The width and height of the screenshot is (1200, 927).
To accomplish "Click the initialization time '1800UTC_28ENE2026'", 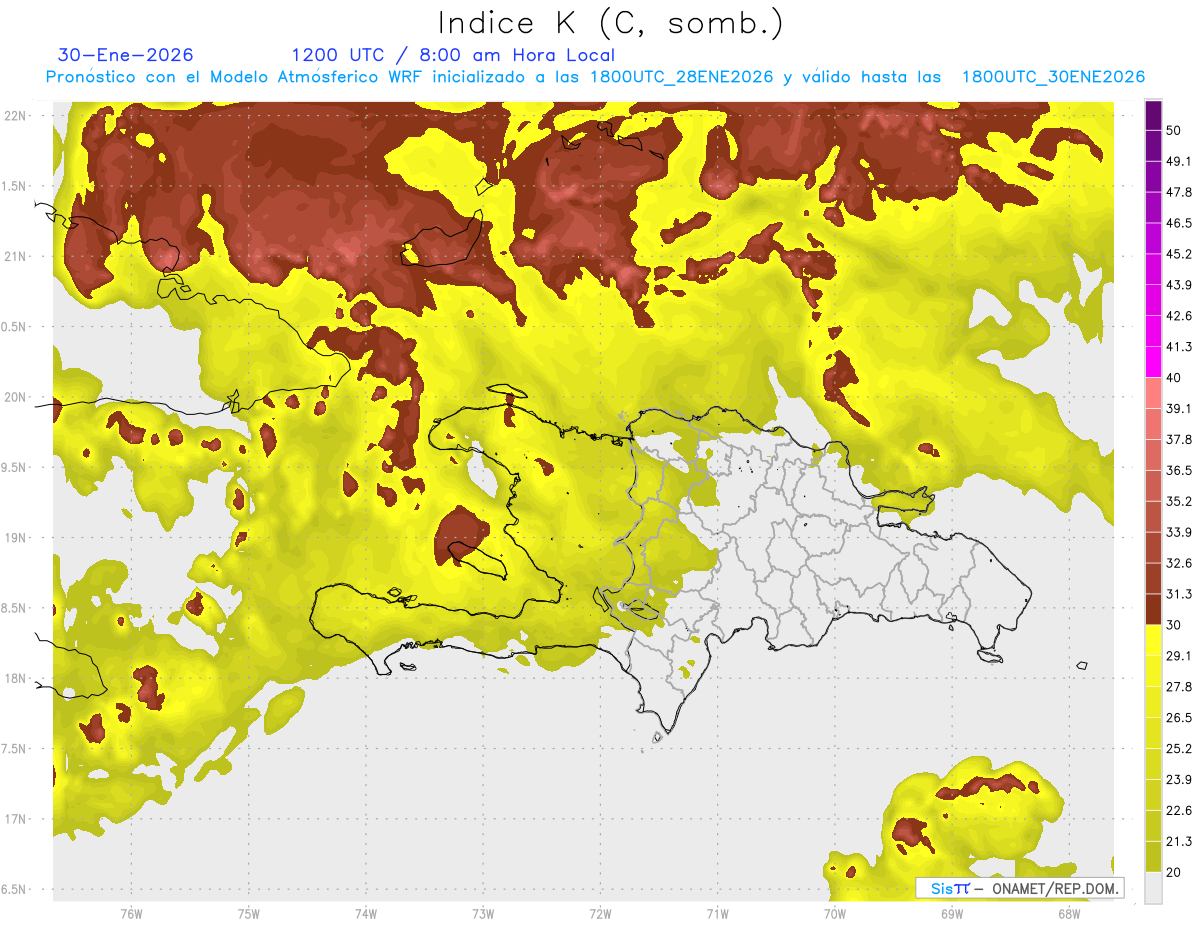I will [x=681, y=77].
